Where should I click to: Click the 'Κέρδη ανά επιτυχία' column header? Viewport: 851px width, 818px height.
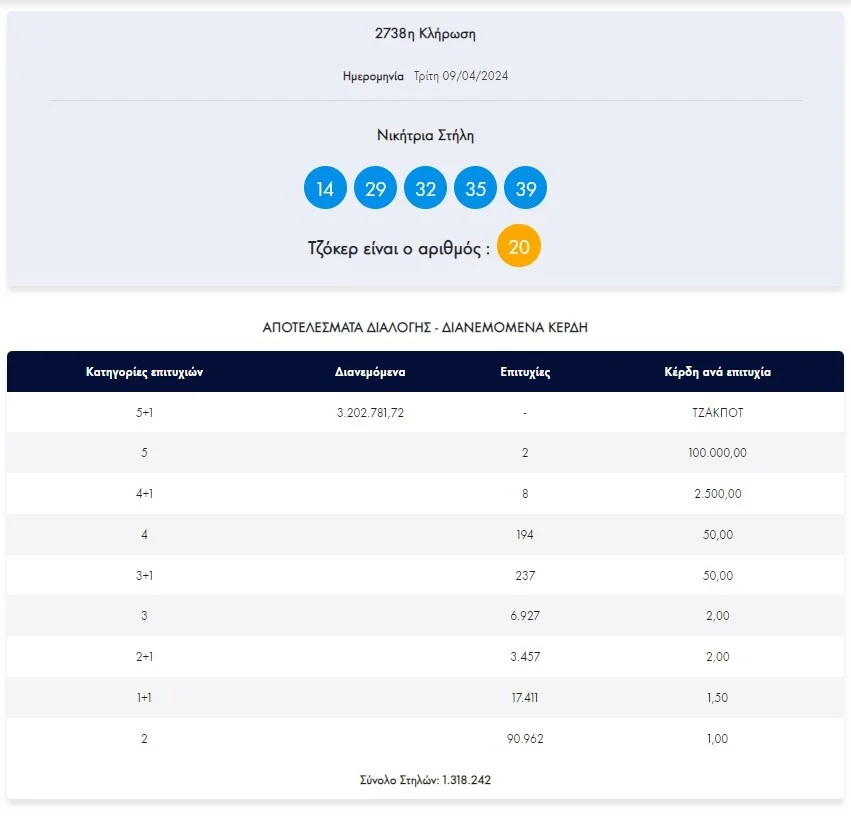click(x=718, y=372)
